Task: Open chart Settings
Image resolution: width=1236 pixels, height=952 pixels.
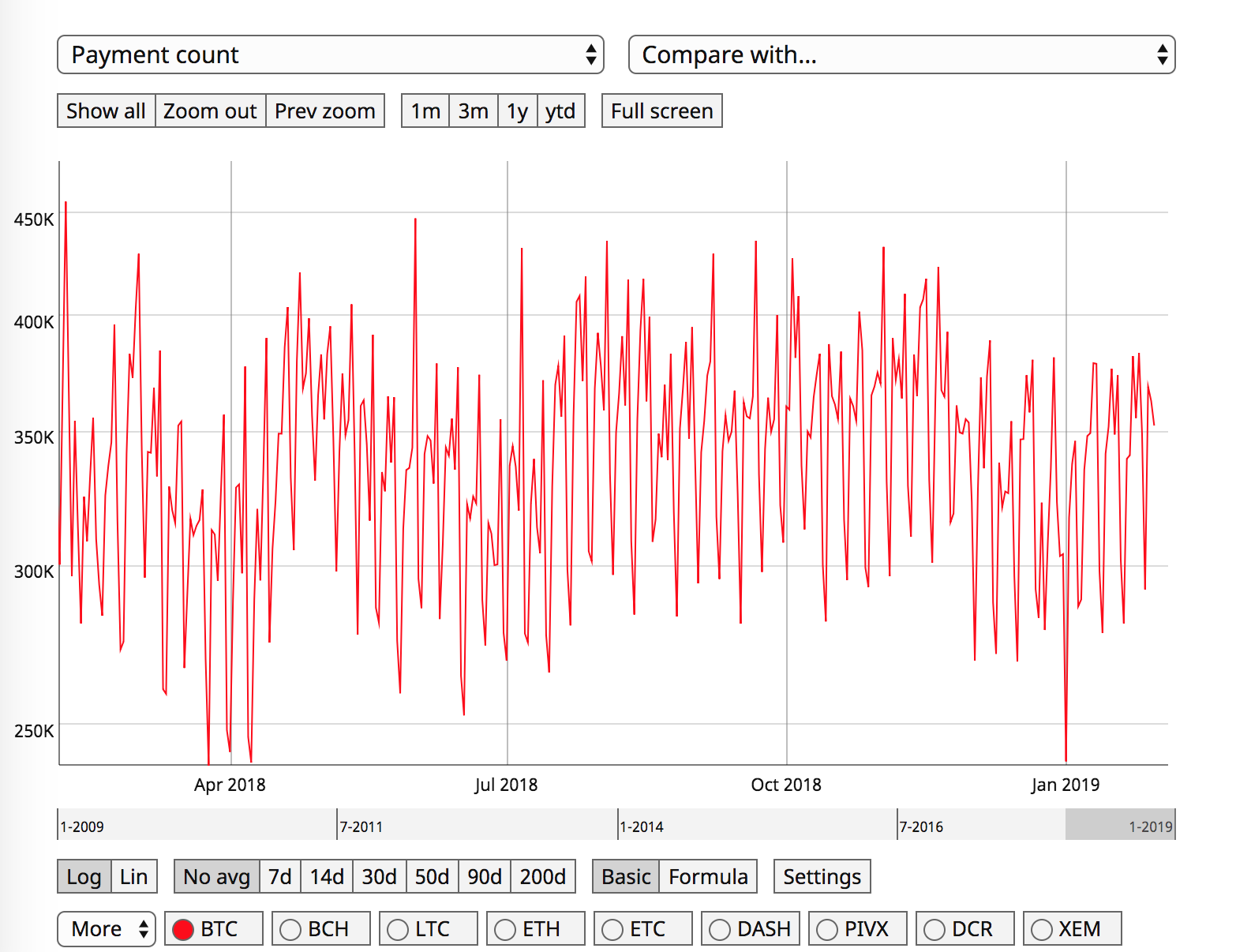Action: tap(822, 876)
